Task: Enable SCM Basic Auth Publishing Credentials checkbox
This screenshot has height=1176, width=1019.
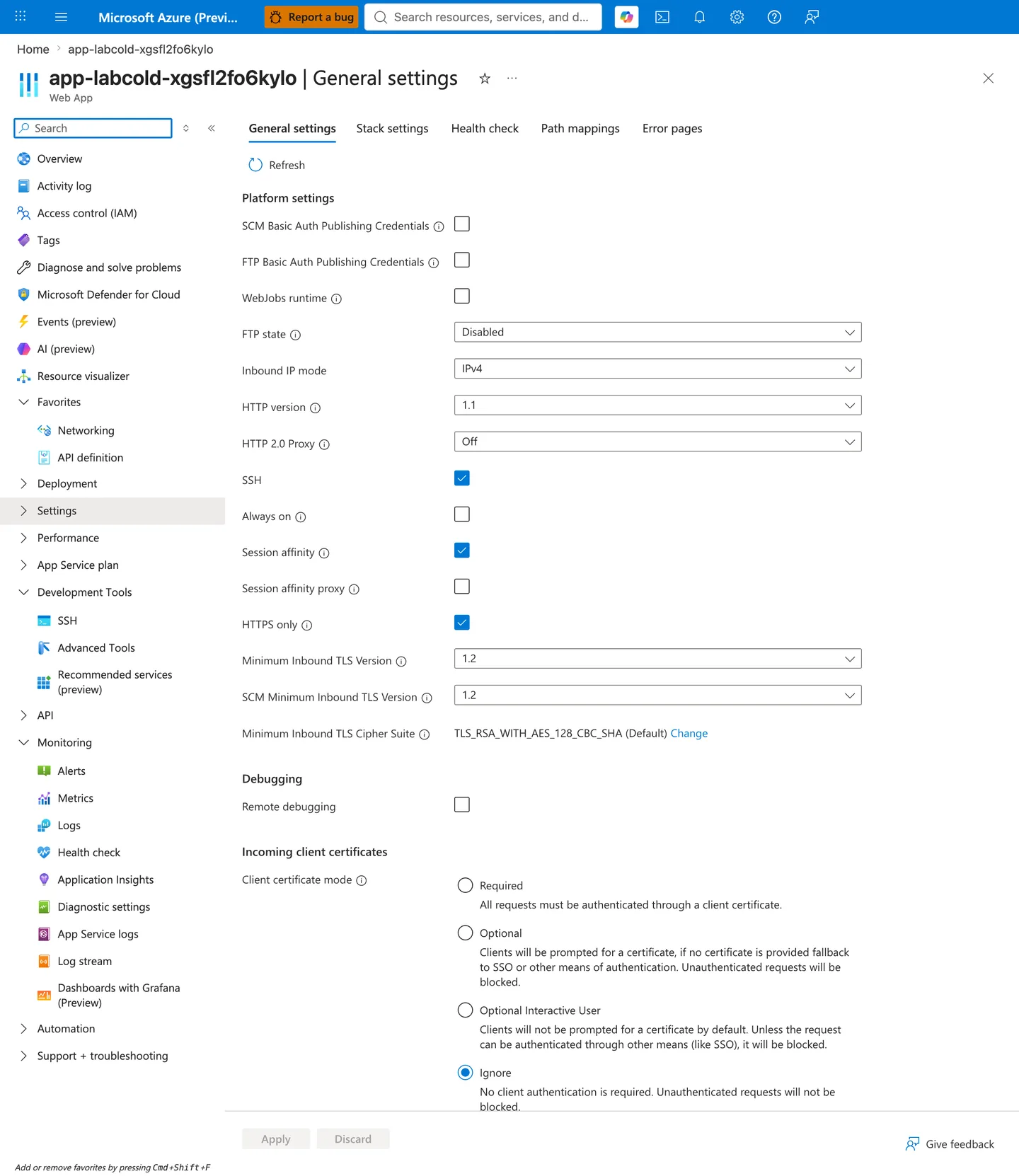Action: (x=462, y=224)
